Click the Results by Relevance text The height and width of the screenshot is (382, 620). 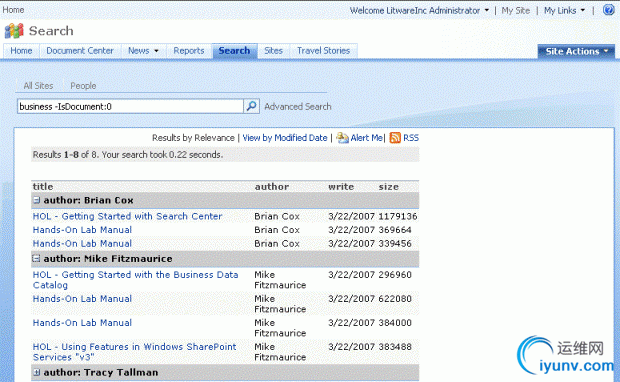(x=193, y=138)
